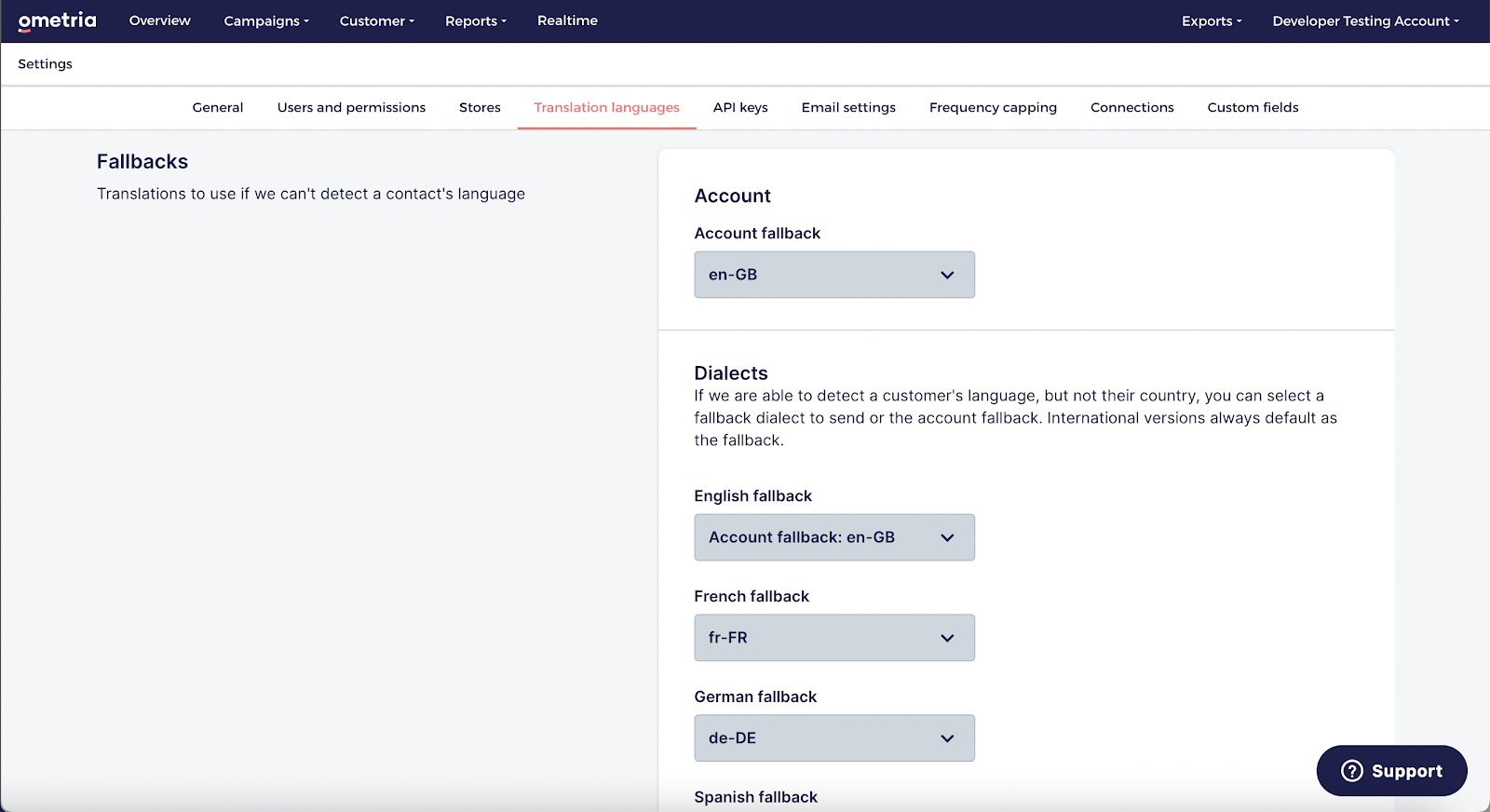The width and height of the screenshot is (1490, 812).
Task: Go to Email settings tab
Action: pos(848,108)
